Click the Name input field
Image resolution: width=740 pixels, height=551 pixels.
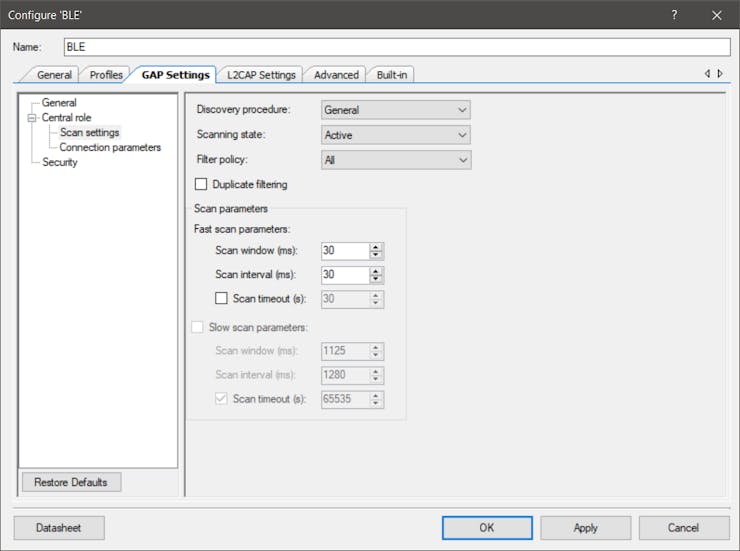pyautogui.click(x=397, y=47)
